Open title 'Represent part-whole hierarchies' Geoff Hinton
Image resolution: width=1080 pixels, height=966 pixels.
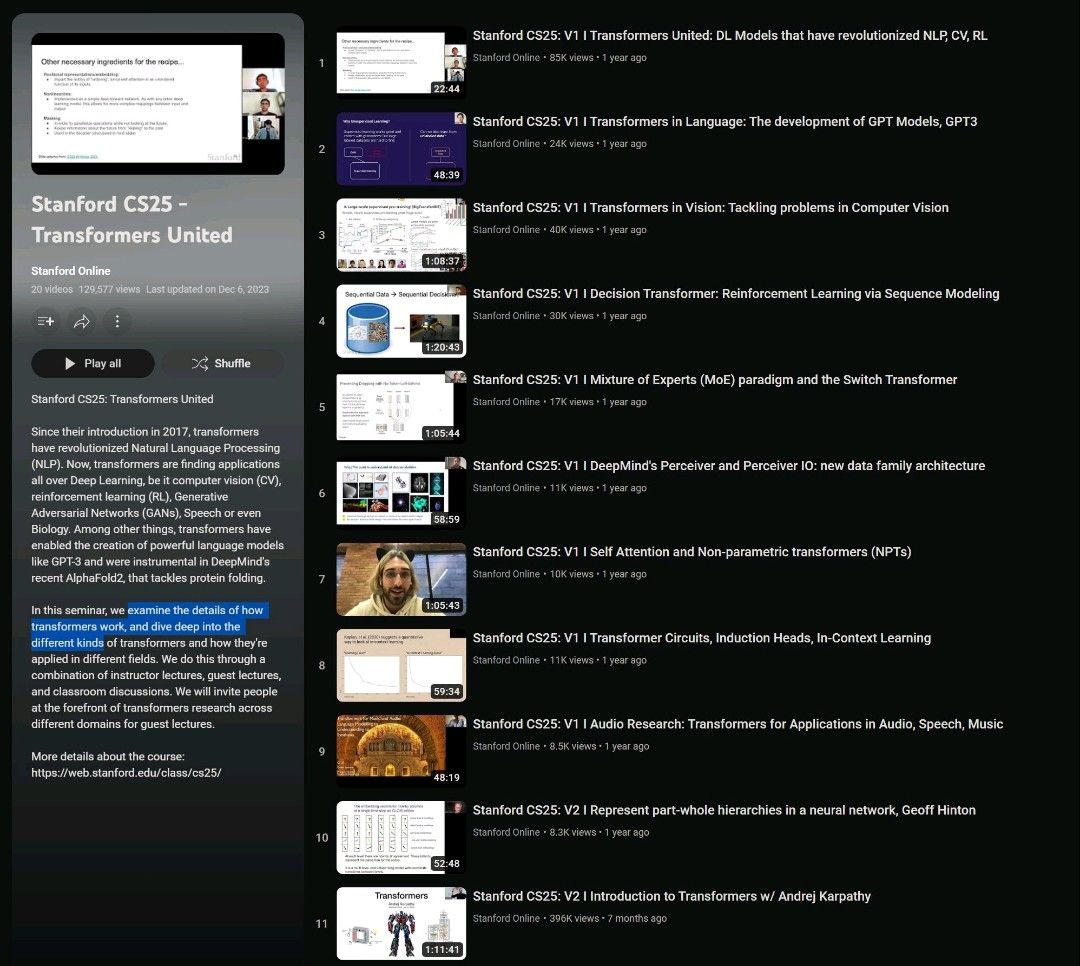click(724, 810)
